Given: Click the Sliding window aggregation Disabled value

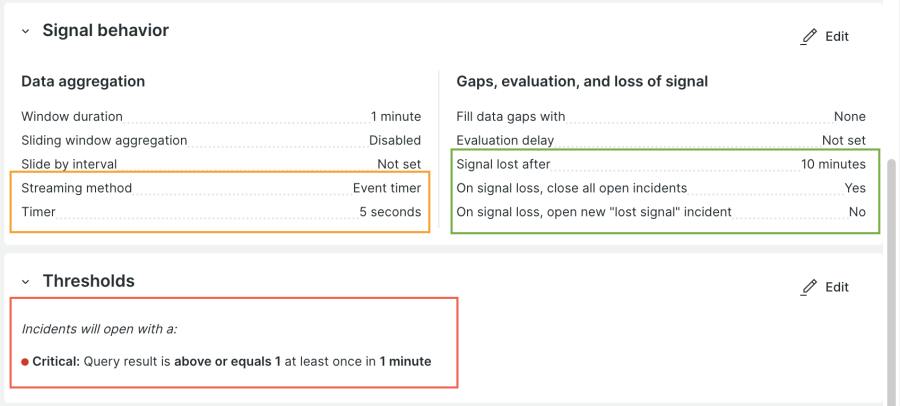Looking at the screenshot, I should (394, 141).
